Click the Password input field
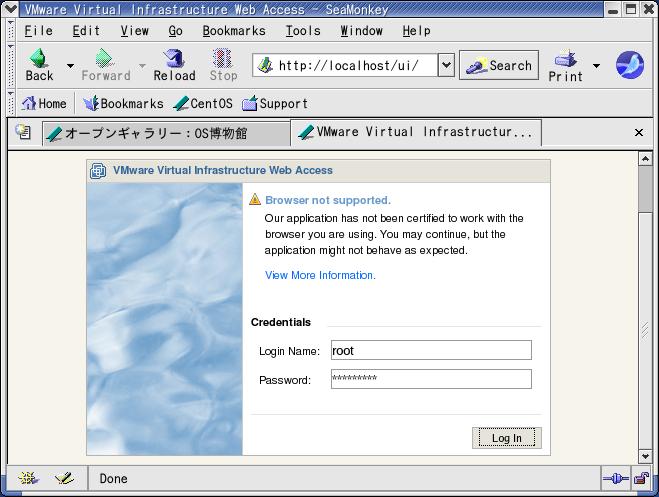Viewport: 659px width, 497px height. pos(431,379)
